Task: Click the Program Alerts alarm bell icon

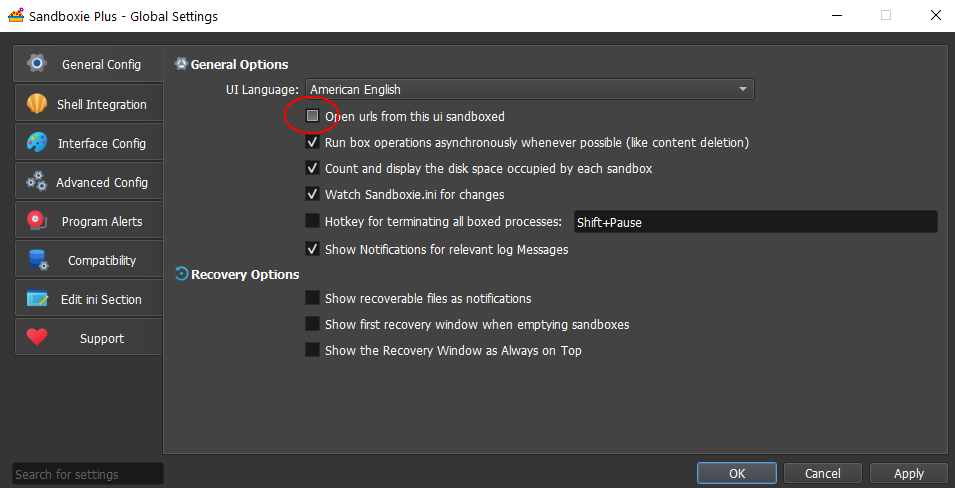Action: (x=37, y=221)
